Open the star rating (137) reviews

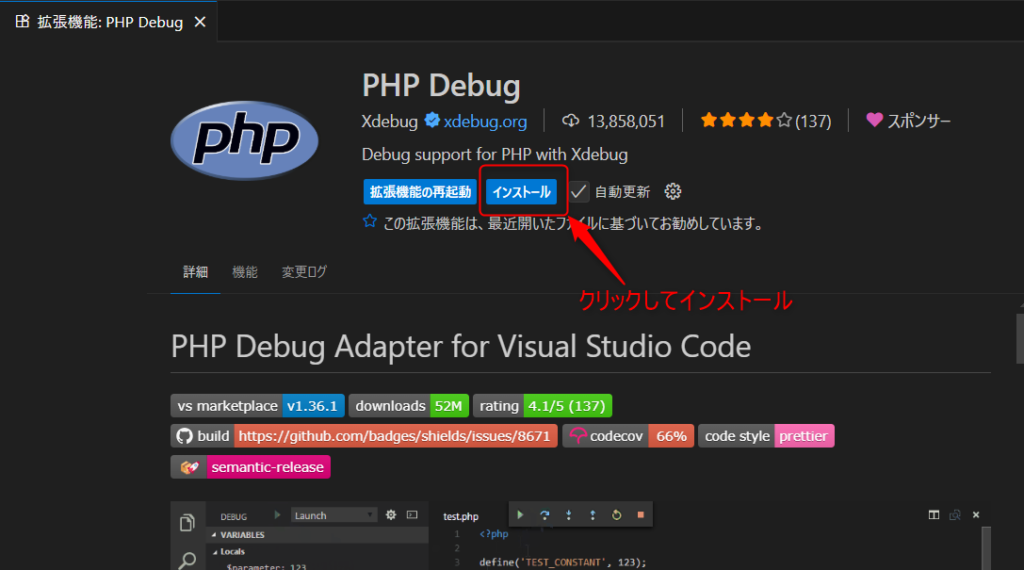pos(765,121)
